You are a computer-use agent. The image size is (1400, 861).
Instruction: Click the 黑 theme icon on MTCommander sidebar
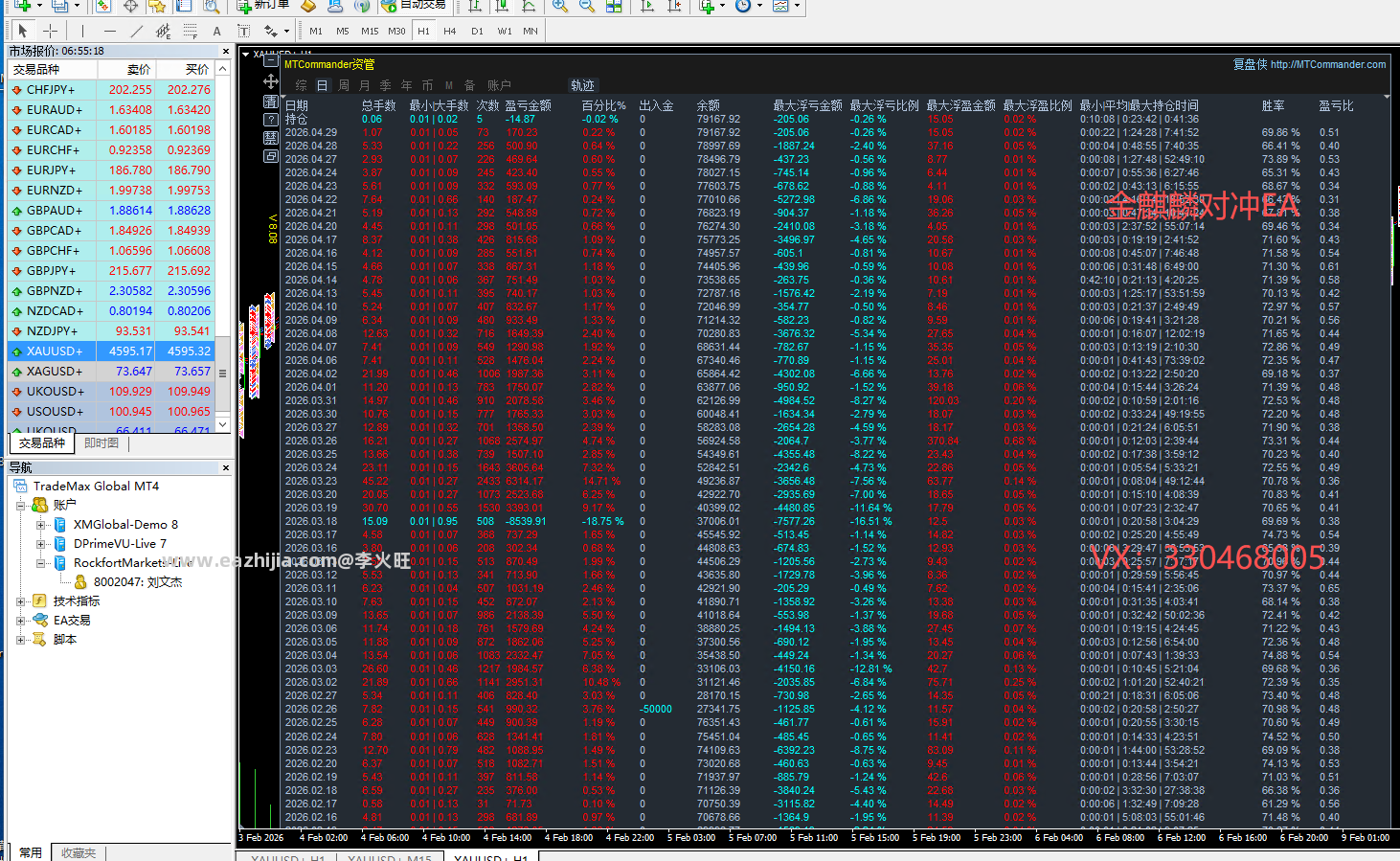(271, 137)
